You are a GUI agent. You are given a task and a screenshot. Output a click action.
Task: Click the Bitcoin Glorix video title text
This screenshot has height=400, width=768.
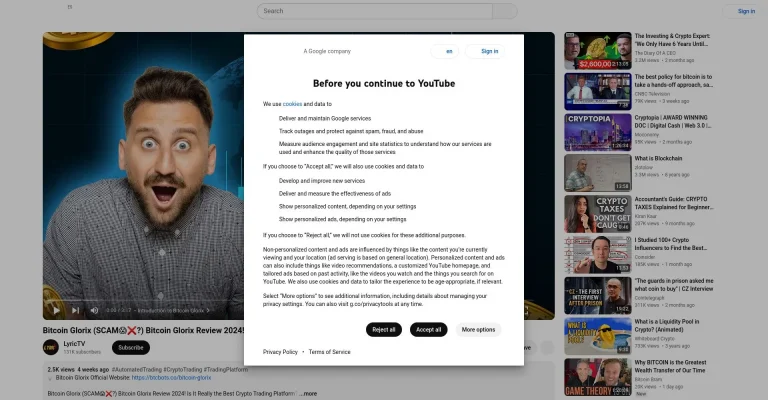[143, 330]
